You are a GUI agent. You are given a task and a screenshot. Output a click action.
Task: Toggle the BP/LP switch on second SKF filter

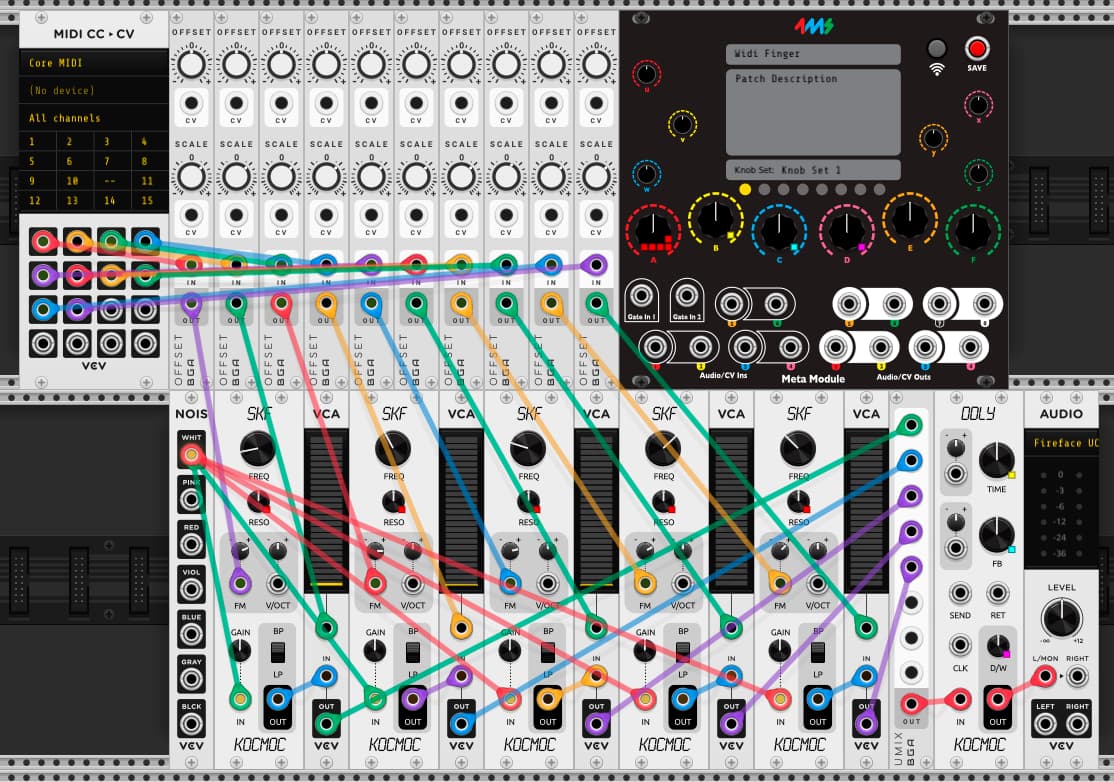point(413,651)
